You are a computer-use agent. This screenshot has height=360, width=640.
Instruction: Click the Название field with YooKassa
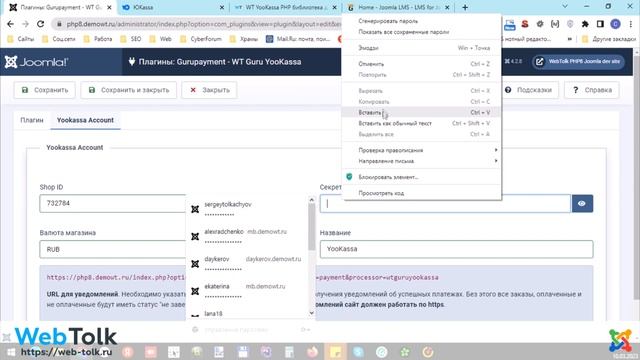click(456, 249)
